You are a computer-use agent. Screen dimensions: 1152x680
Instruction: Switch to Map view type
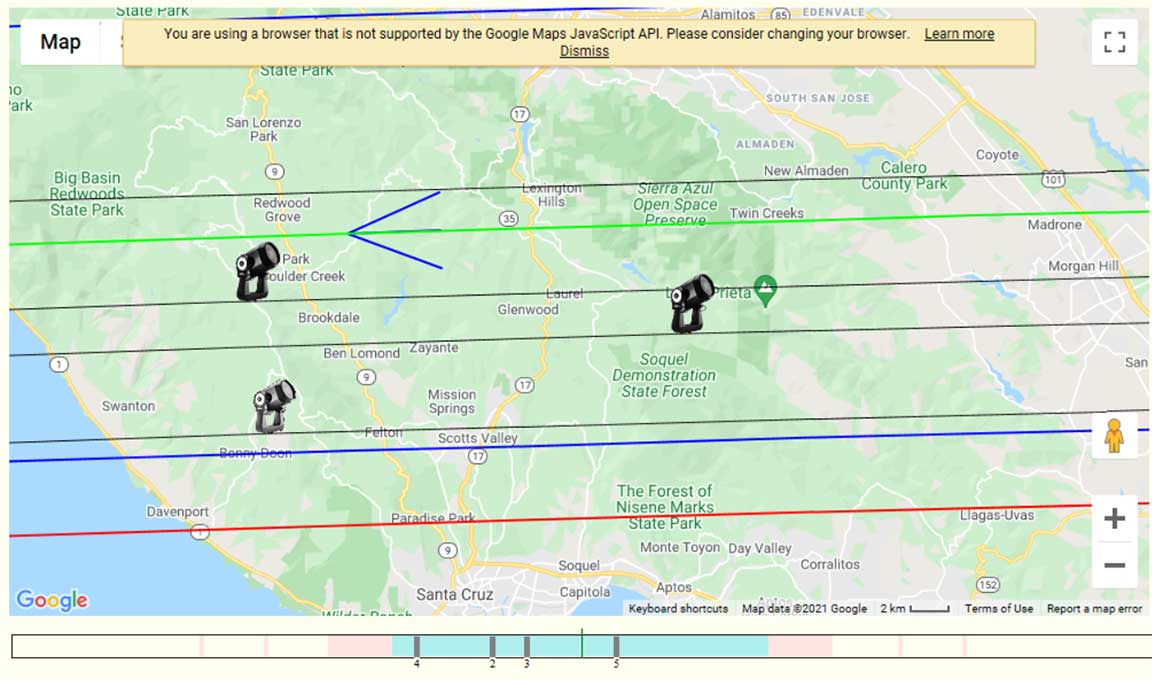point(60,42)
